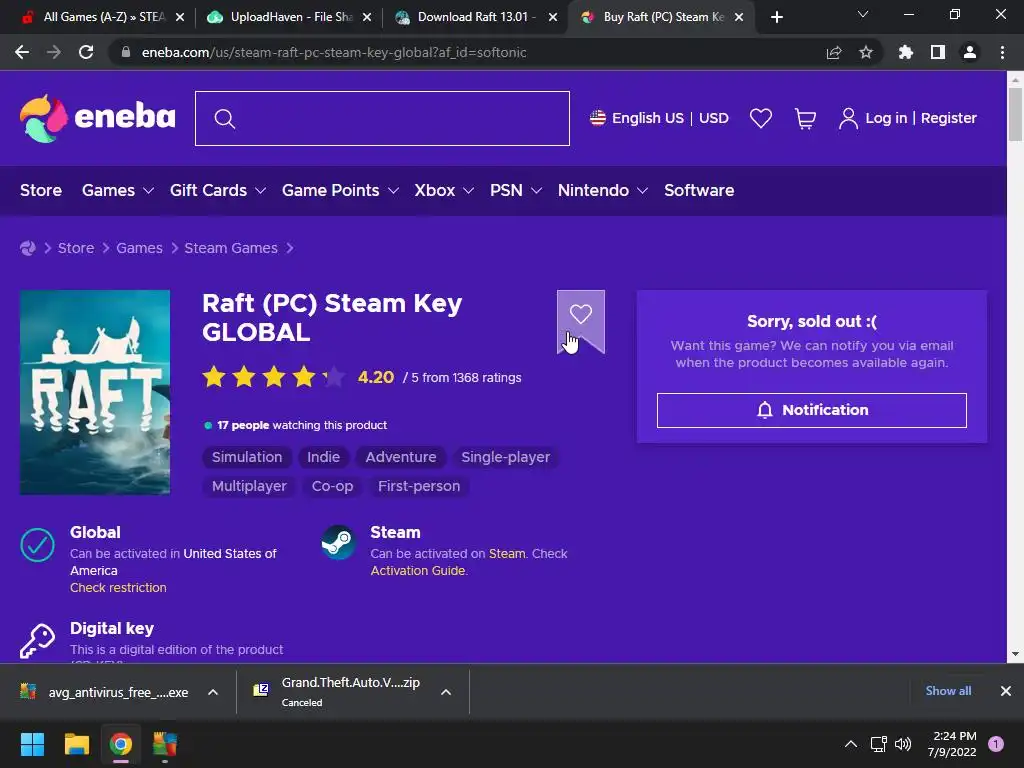Open a new browser tab

click(776, 17)
